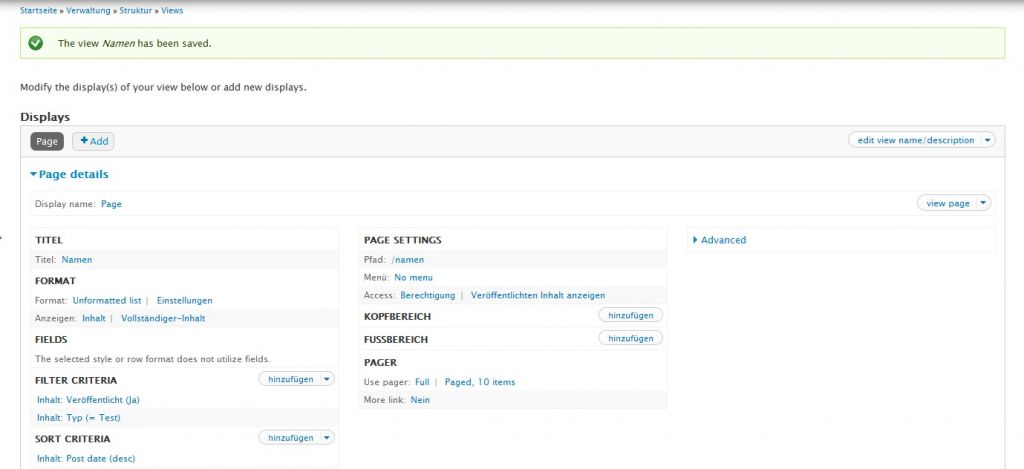Open the edit view name/description dropdown arrow

click(x=988, y=140)
